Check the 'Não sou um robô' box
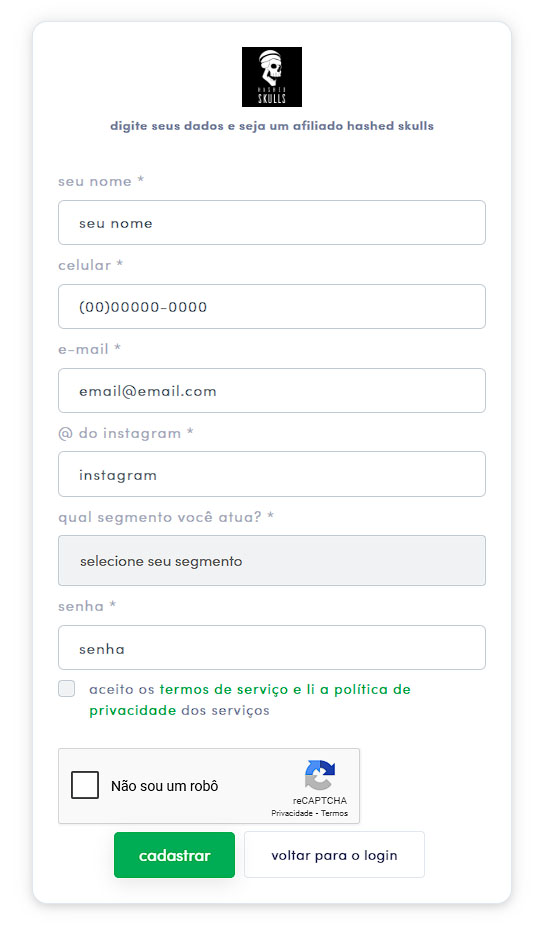Screen dimensions: 545x930 85,785
